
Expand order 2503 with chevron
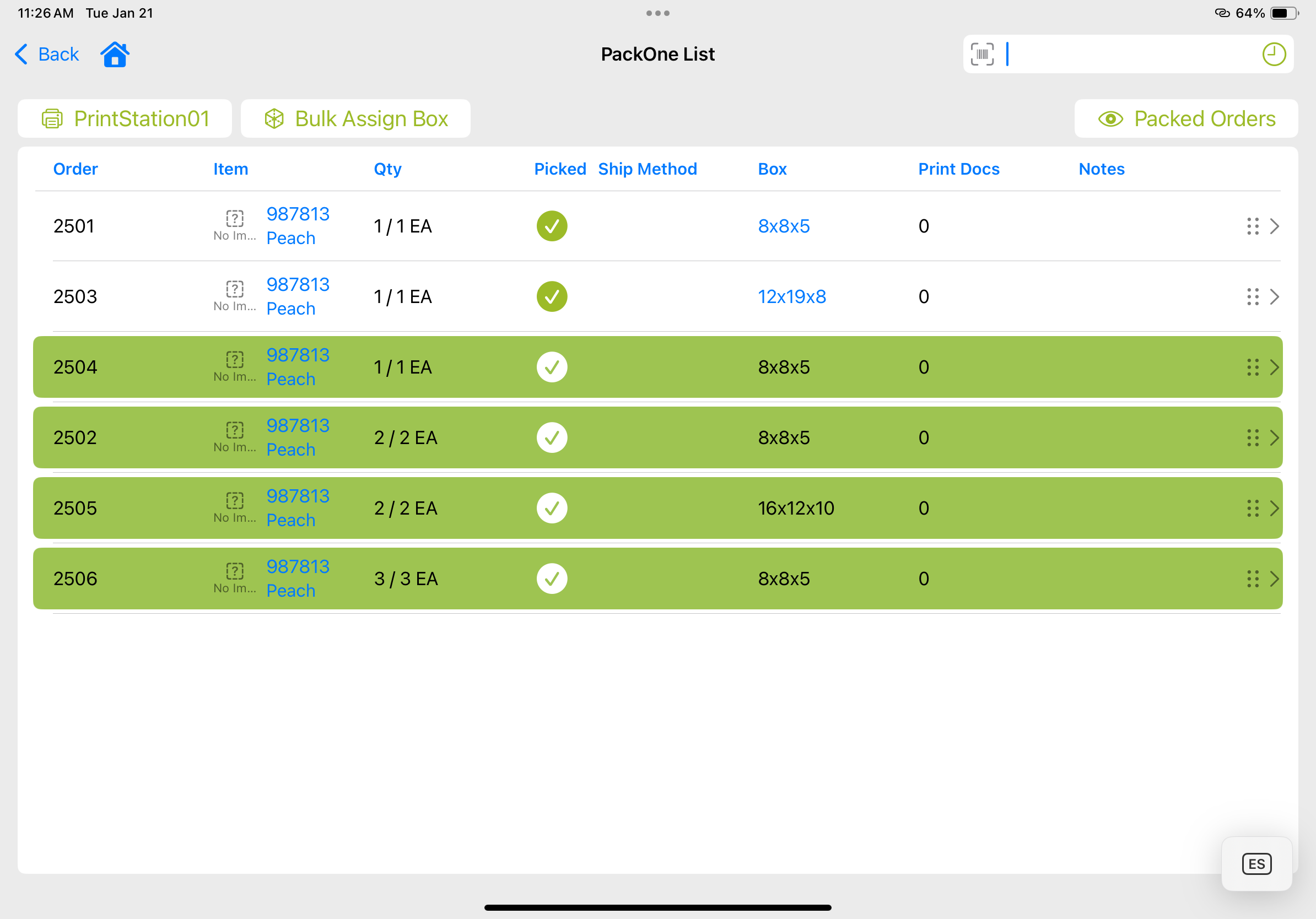click(1275, 297)
